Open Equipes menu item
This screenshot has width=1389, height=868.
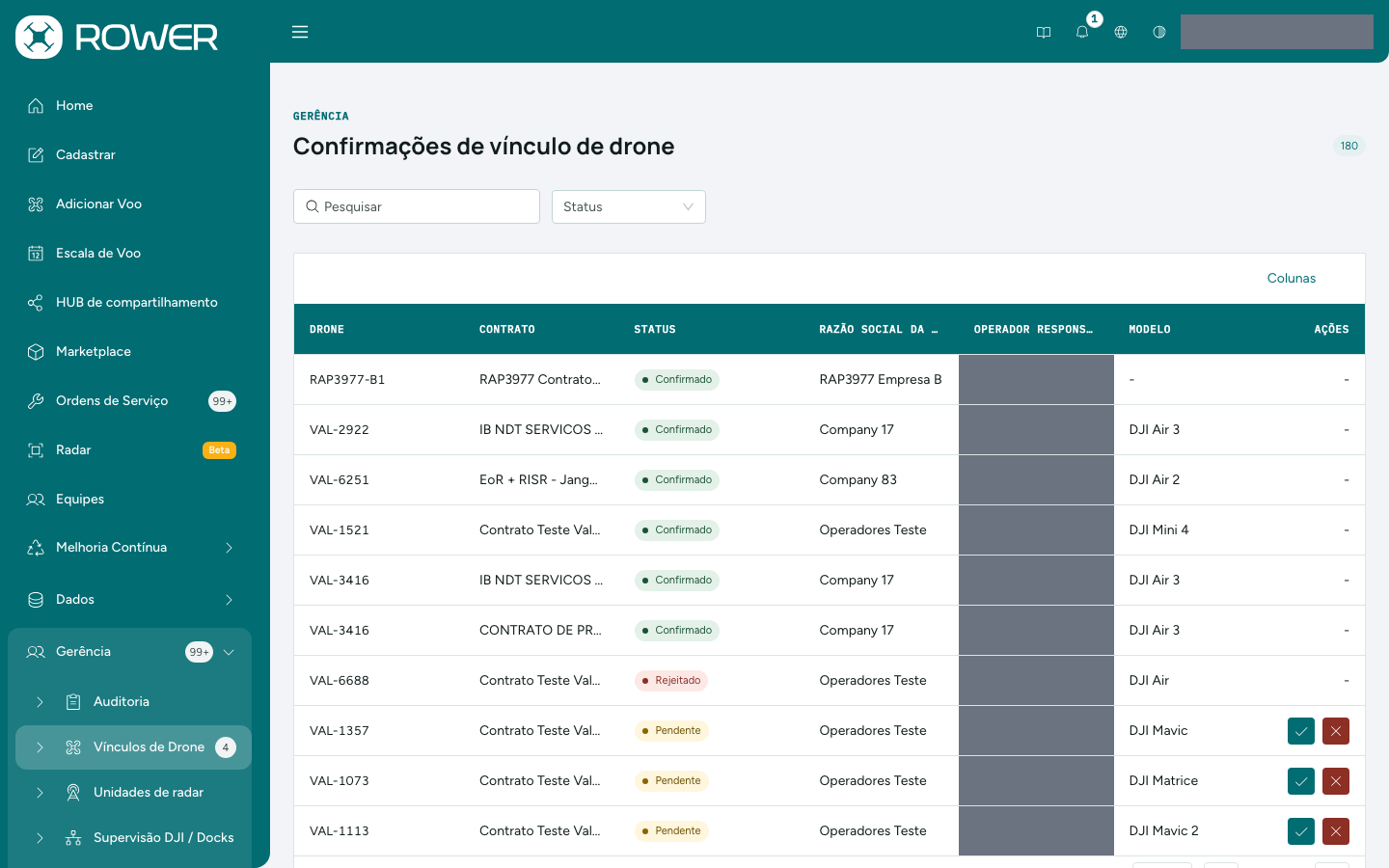coord(131,499)
